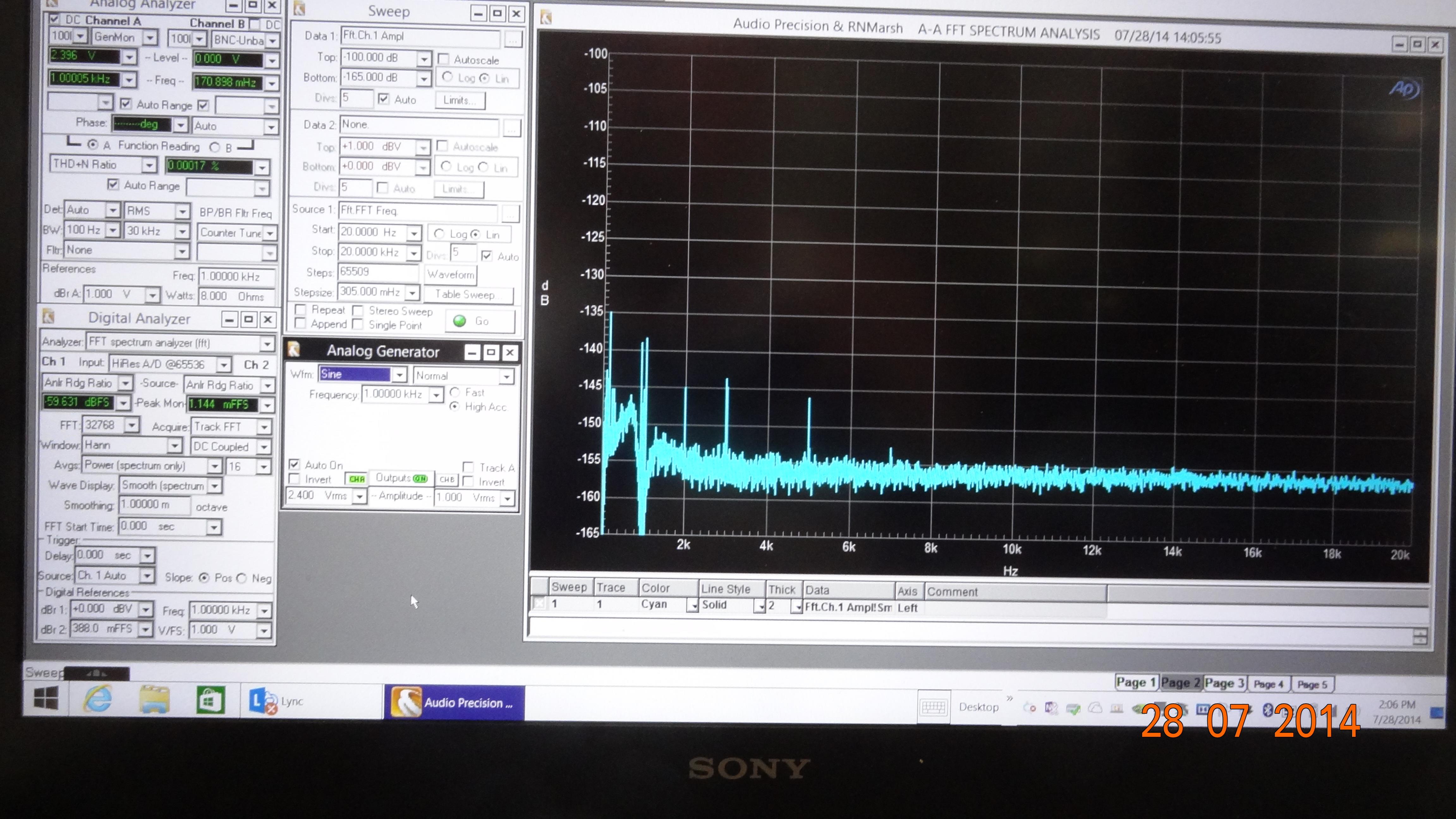Expand the FFT 32768 length dropdown
Screen dimensions: 1456x819
coord(132,425)
